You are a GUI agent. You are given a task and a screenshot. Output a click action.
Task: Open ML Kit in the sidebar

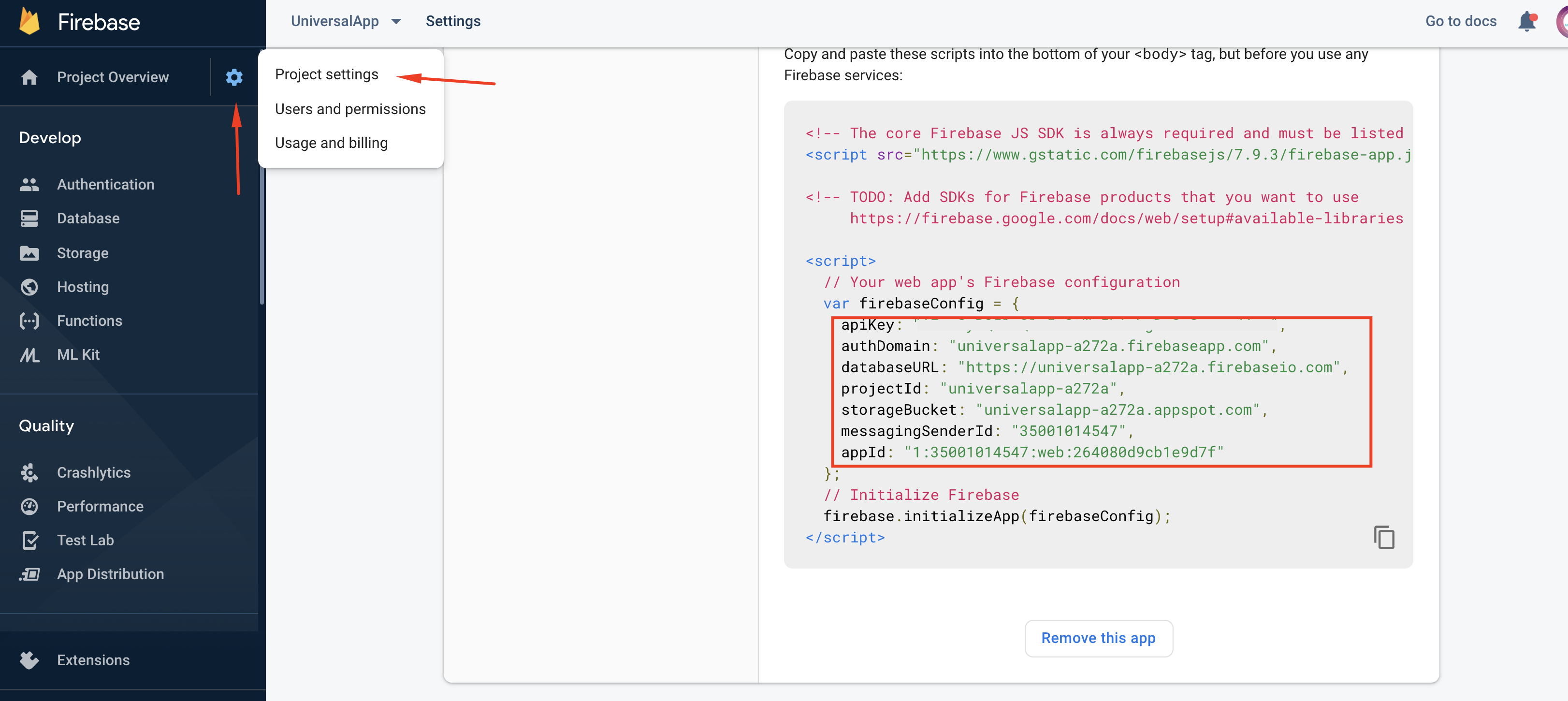(x=78, y=355)
